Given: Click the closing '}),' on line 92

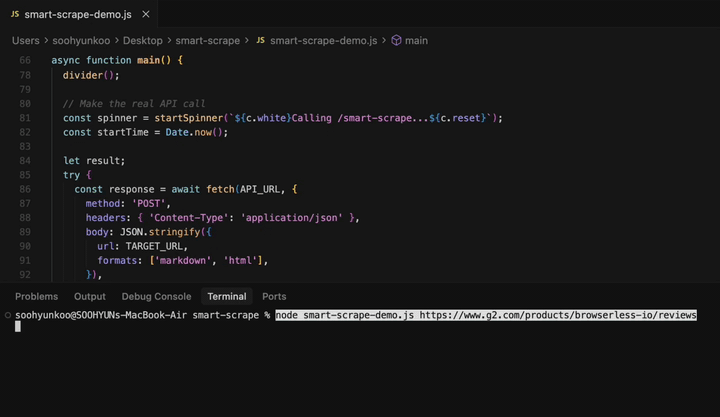Looking at the screenshot, I should (x=94, y=275).
